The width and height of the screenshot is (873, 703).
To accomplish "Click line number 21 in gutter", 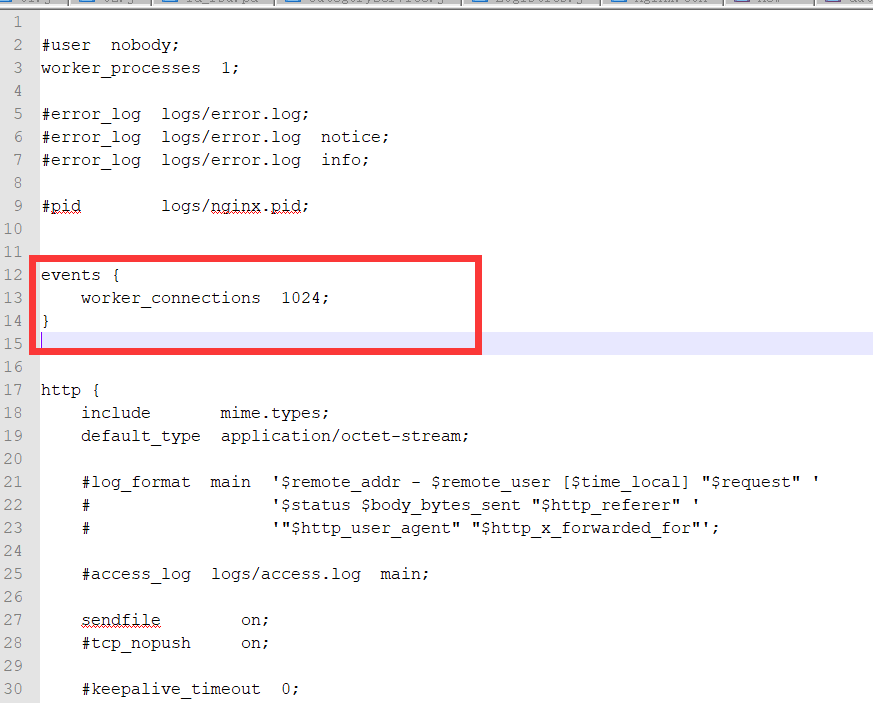I will tap(13, 482).
